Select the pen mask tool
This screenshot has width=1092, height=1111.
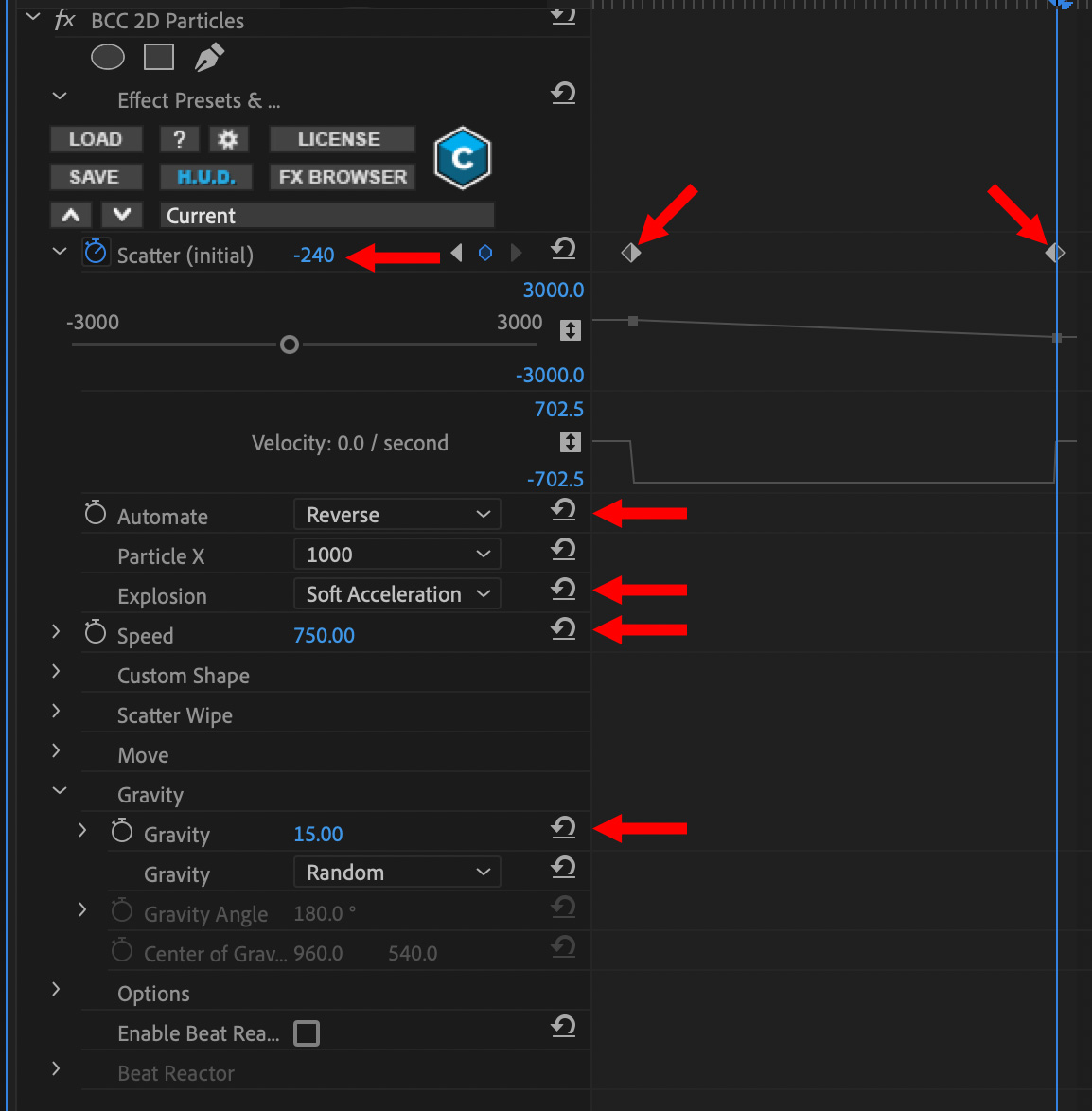coord(209,58)
